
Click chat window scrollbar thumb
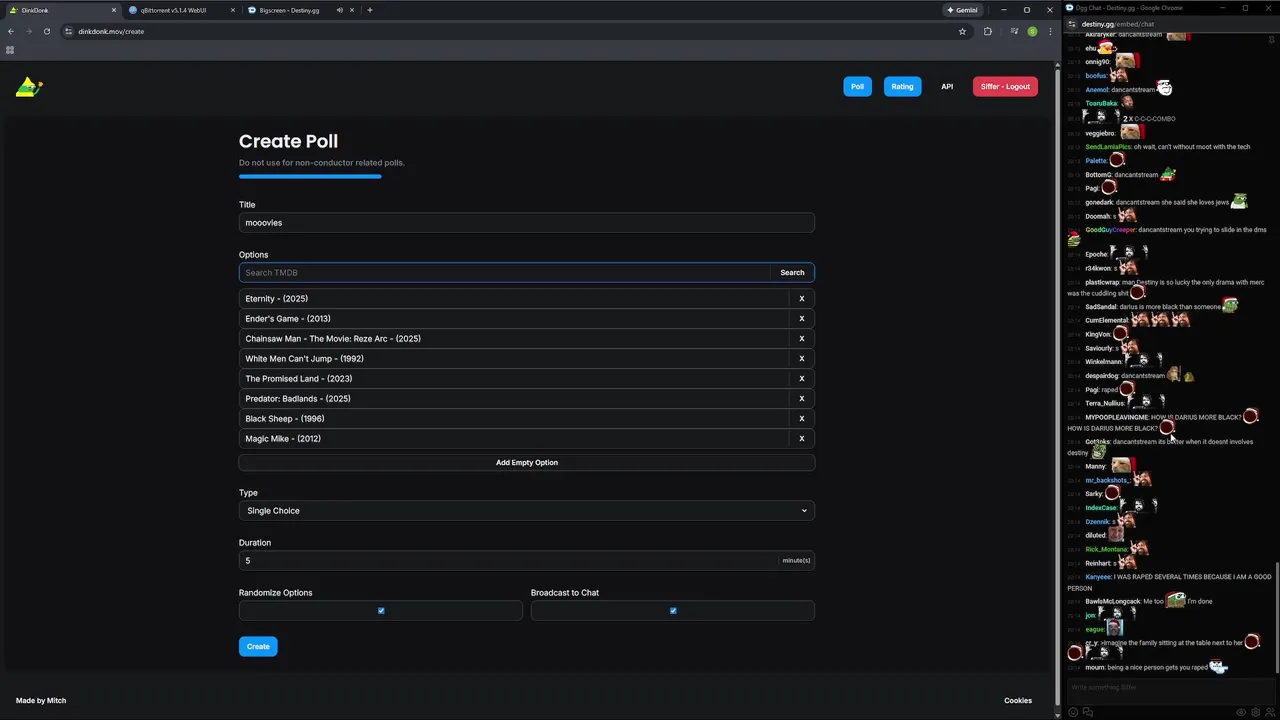[x=1275, y=616]
